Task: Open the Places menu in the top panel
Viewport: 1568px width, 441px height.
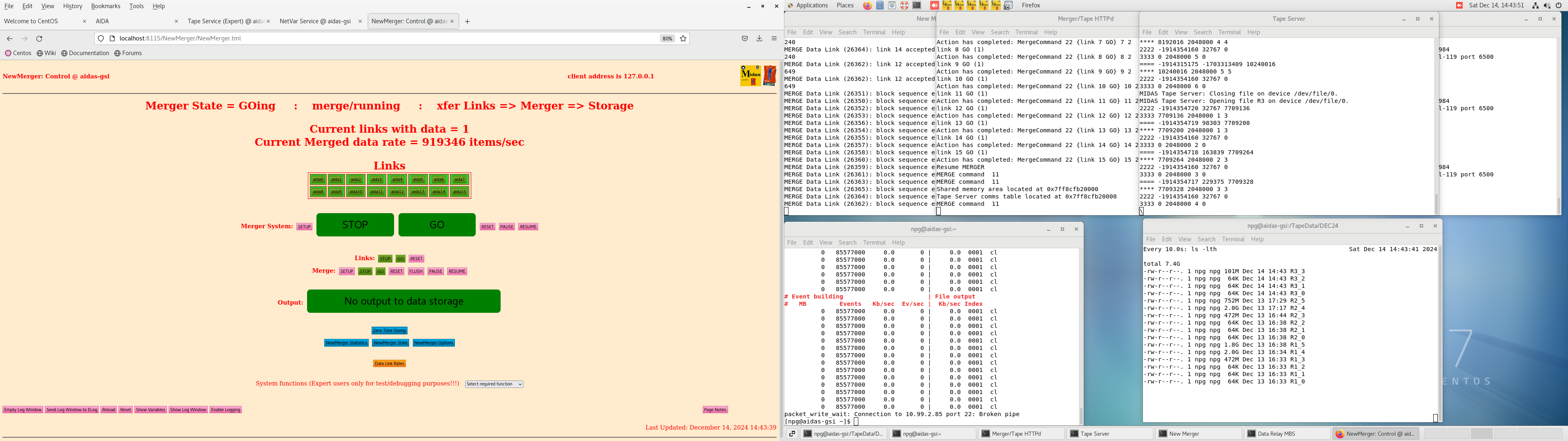Action: [x=844, y=5]
